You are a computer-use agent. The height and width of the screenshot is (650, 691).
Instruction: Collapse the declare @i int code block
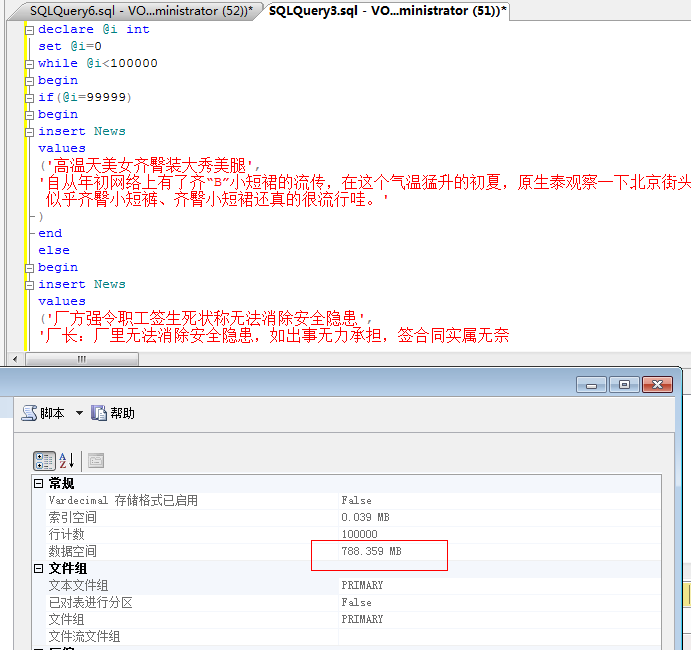[30, 30]
